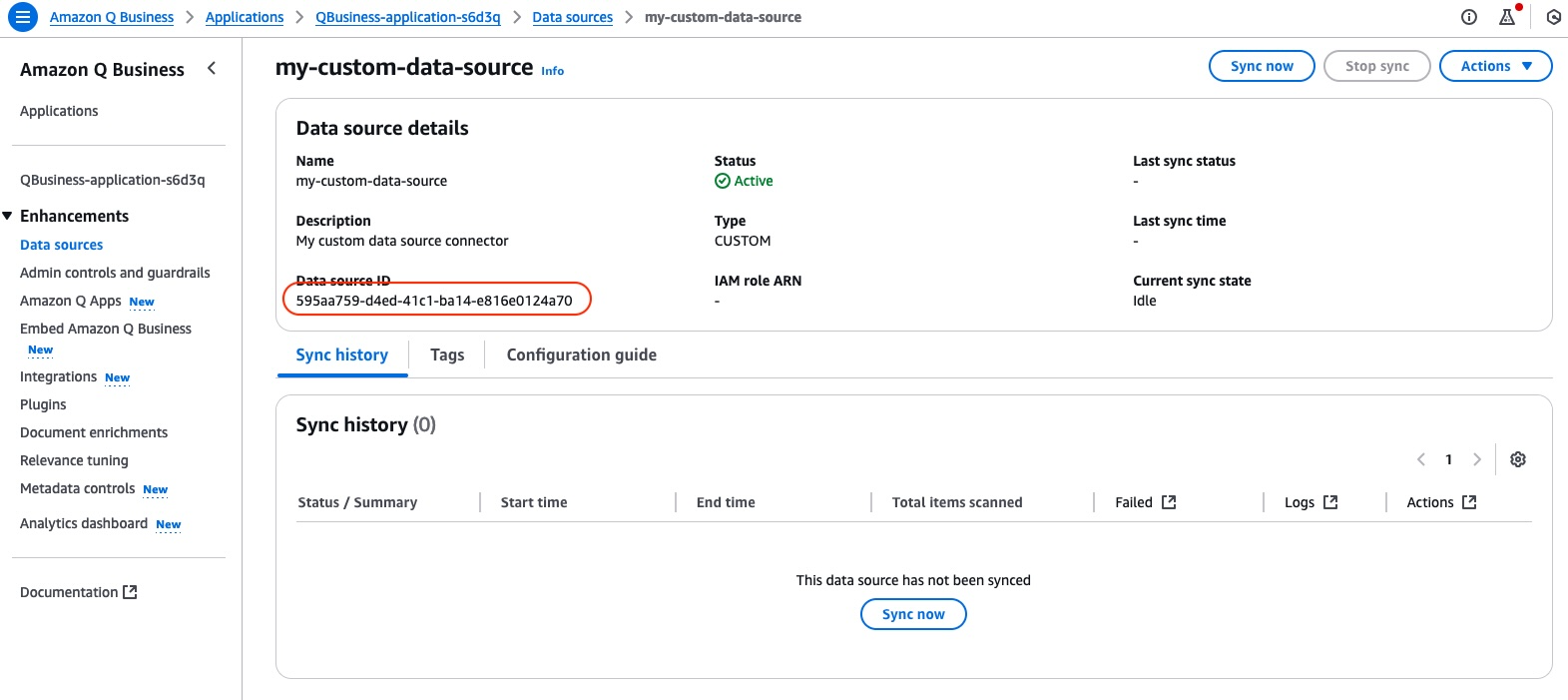The width and height of the screenshot is (1568, 700).
Task: Click the Stop sync button
Action: coord(1377,66)
